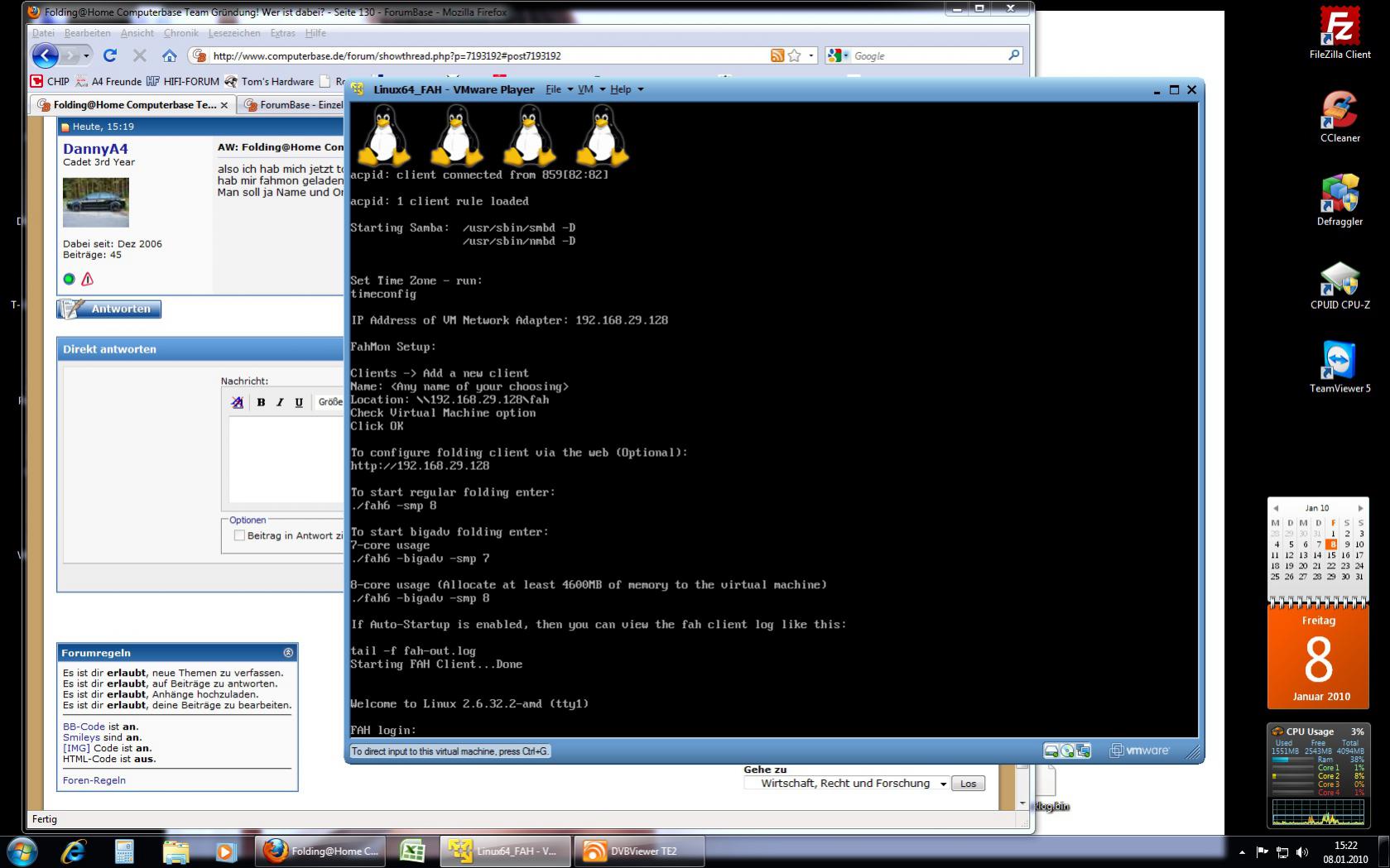Go to previous month in calendar gadget
Image resolution: width=1390 pixels, height=868 pixels.
coord(1276,508)
